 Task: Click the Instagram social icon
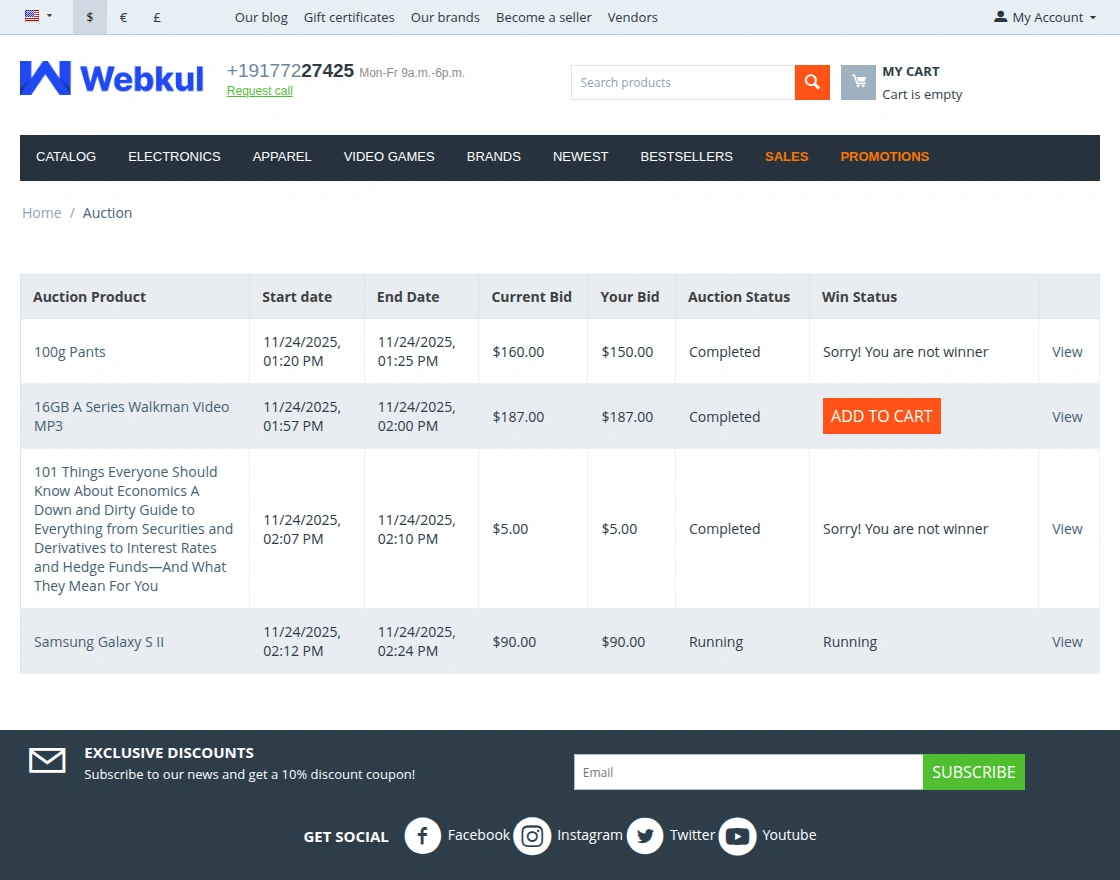point(532,835)
